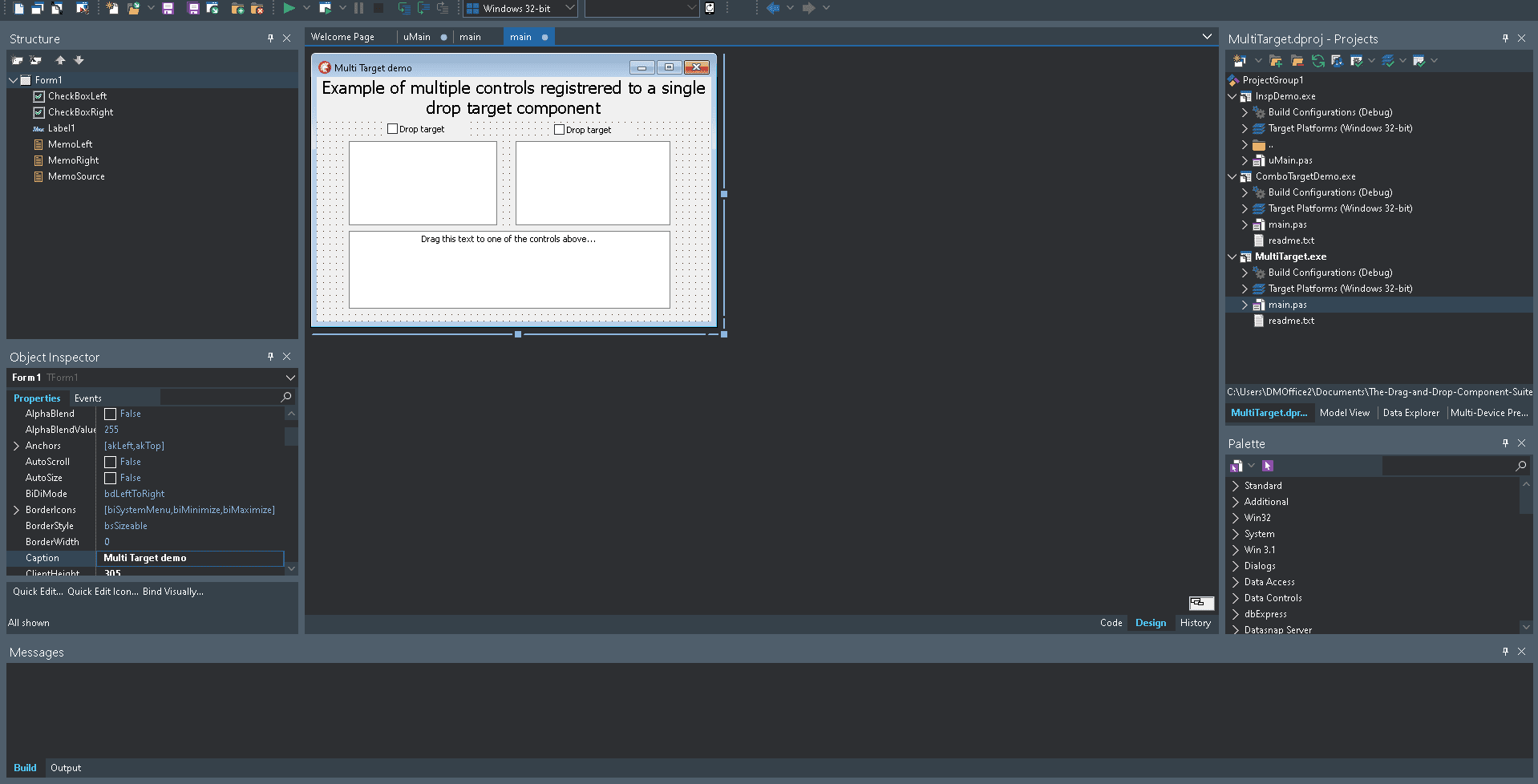
Task: Click the Refresh devices icon beside the device combo
Action: [710, 8]
